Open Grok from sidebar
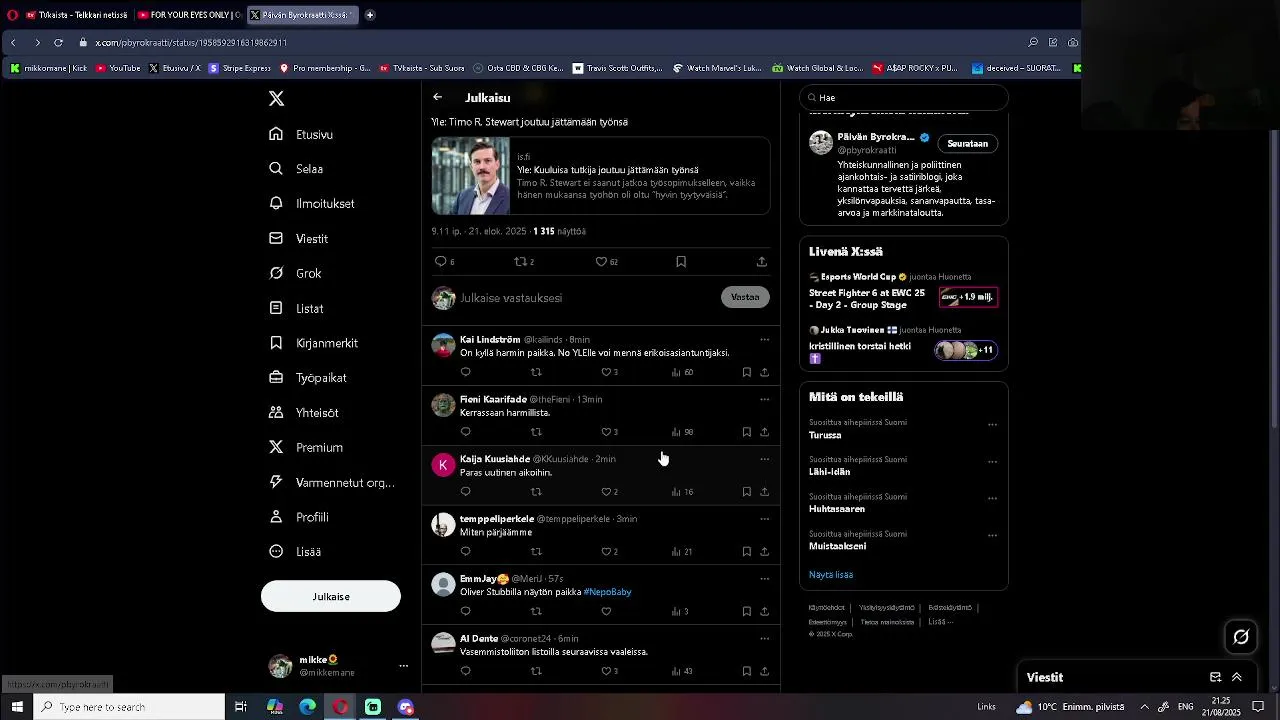 click(x=296, y=273)
